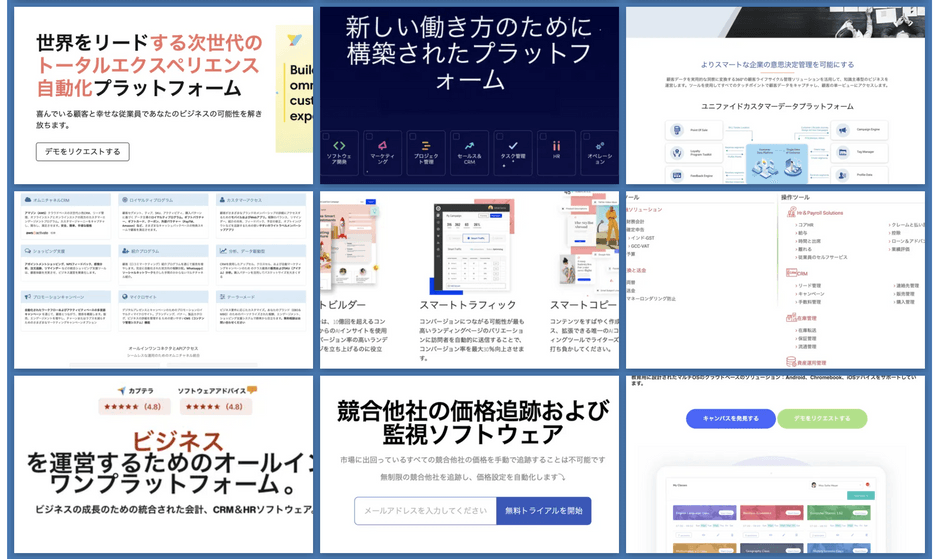Click the orange bars icon for プロジェクト管理

pos(426,145)
